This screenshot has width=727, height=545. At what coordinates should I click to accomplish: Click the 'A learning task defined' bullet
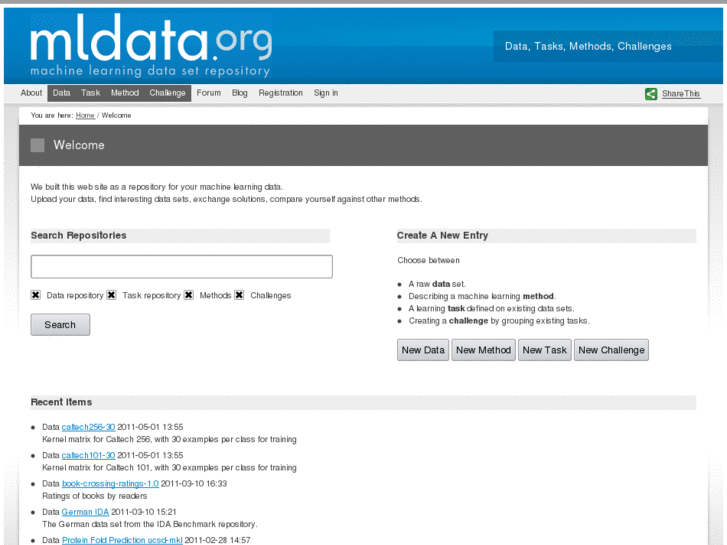click(x=491, y=308)
